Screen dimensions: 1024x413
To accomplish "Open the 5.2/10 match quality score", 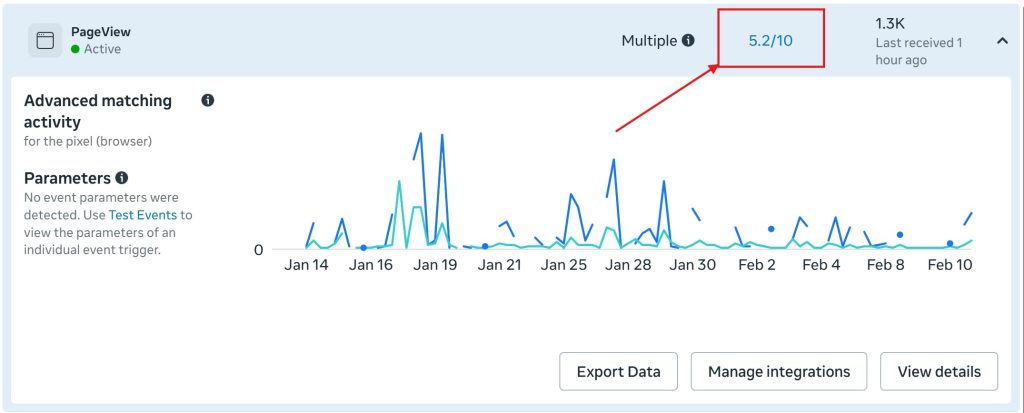I will coord(771,41).
